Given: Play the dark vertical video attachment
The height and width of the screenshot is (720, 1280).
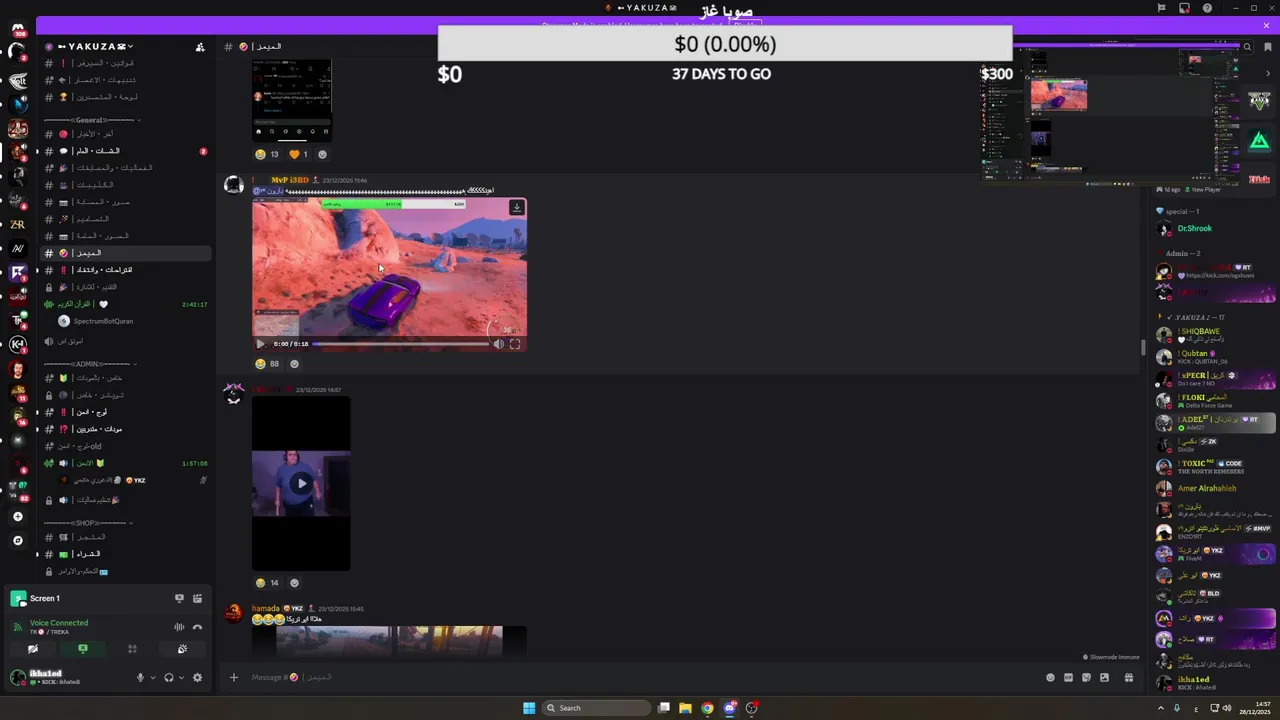Looking at the screenshot, I should click(x=301, y=483).
